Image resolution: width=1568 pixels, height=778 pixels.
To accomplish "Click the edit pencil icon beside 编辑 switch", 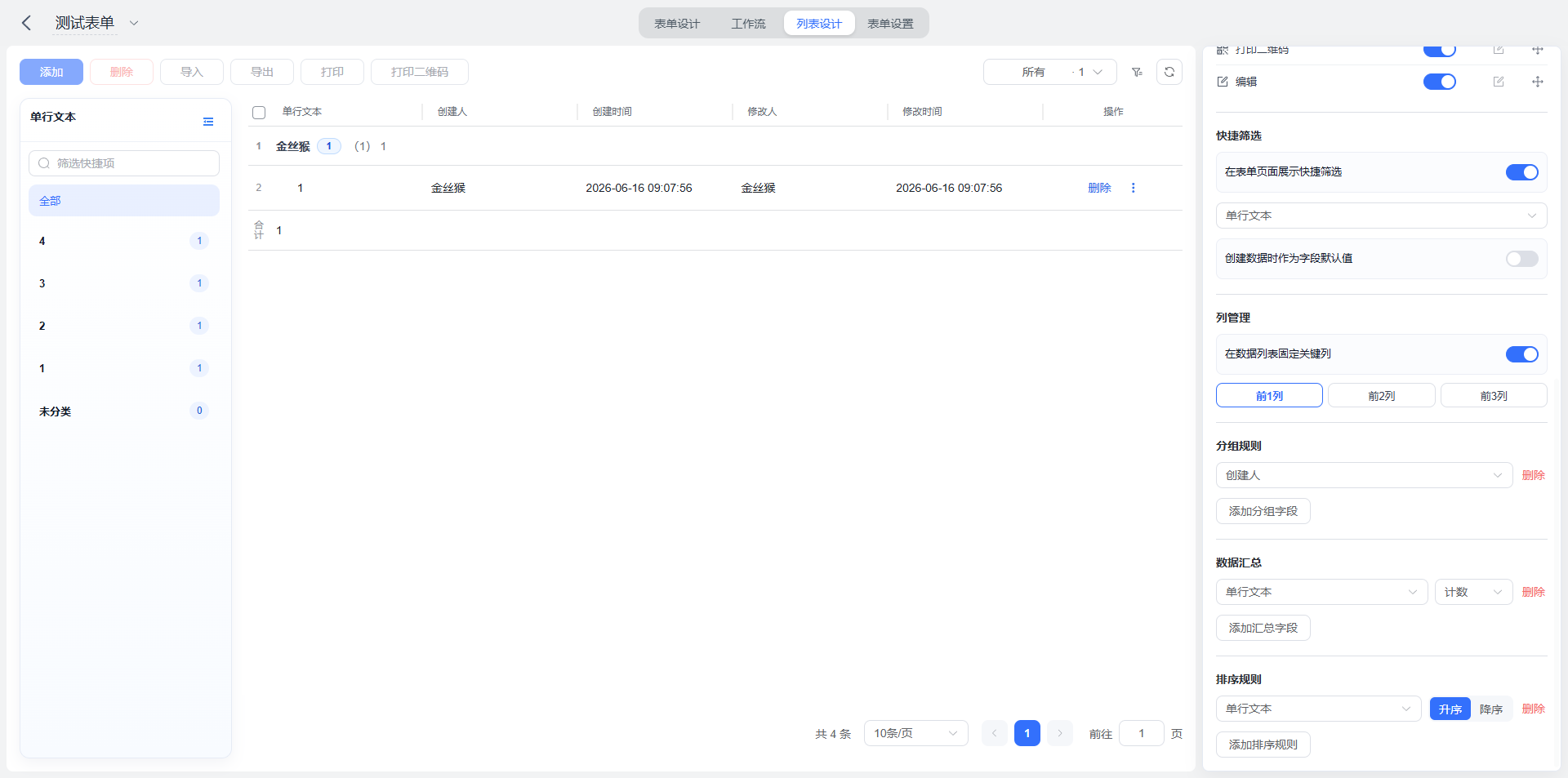I will pyautogui.click(x=1499, y=82).
